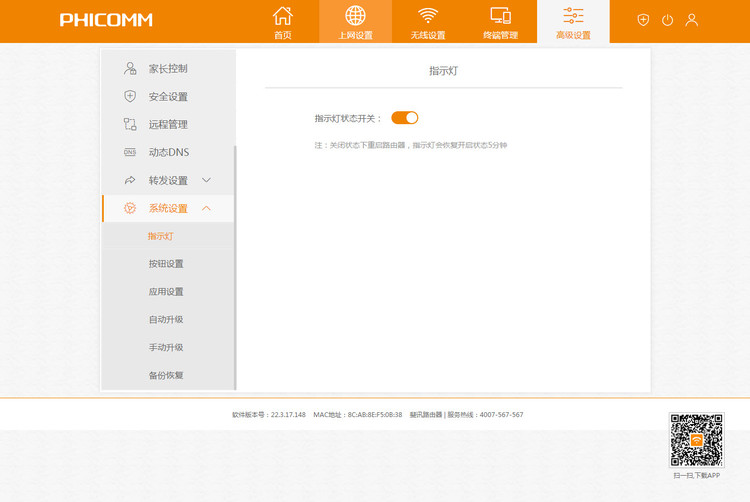750x502 pixels.
Task: Open 远程管理 in the sidebar
Action: [168, 124]
